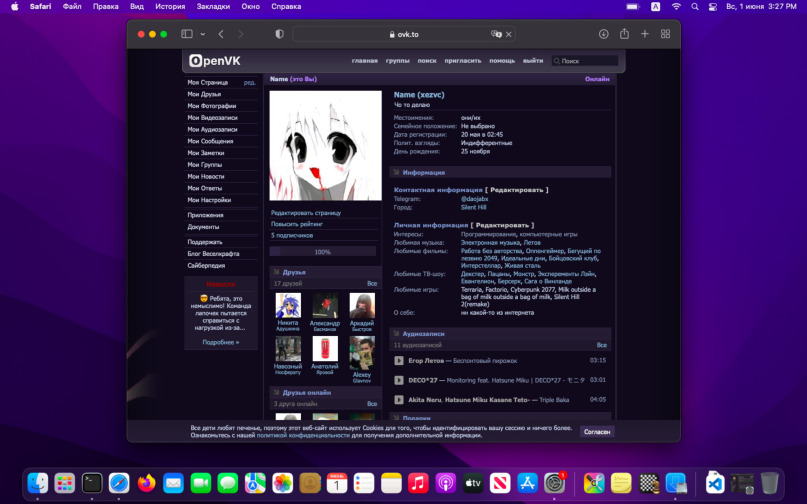The height and width of the screenshot is (504, 807).
Task: Open the sidebar dropdown chevron in Safari
Action: point(199,34)
